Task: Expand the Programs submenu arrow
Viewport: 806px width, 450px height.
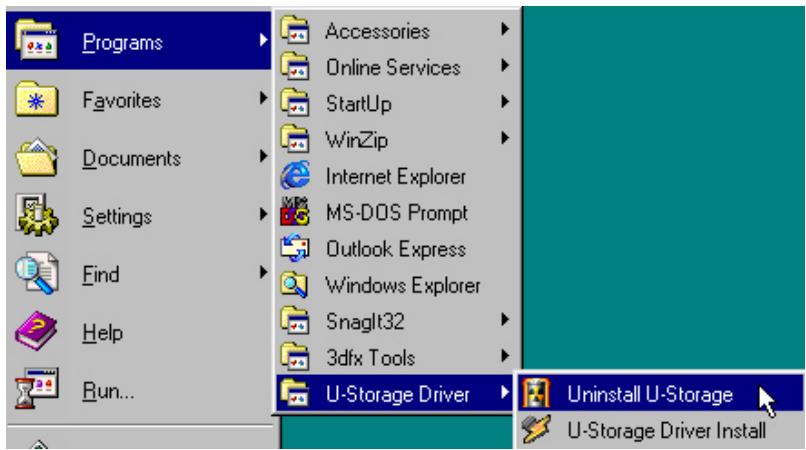Action: tap(263, 40)
